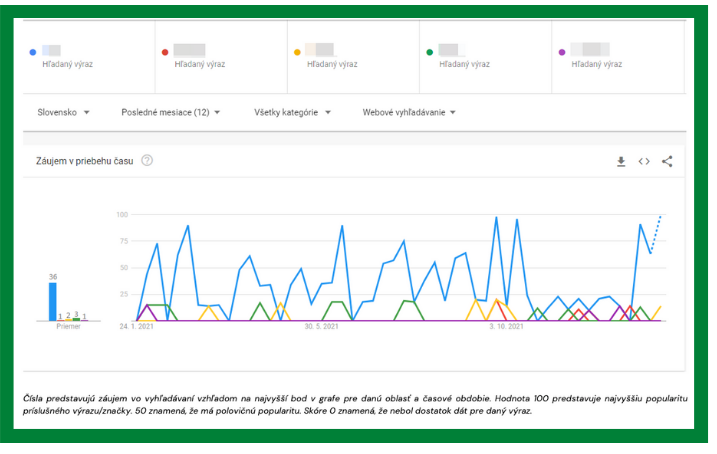
Task: Open help icon beside Záujem v priebehu času
Action: (x=147, y=160)
